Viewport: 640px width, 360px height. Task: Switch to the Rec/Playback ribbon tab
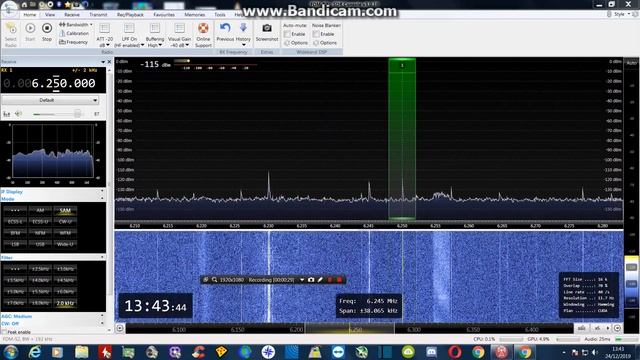[x=130, y=15]
